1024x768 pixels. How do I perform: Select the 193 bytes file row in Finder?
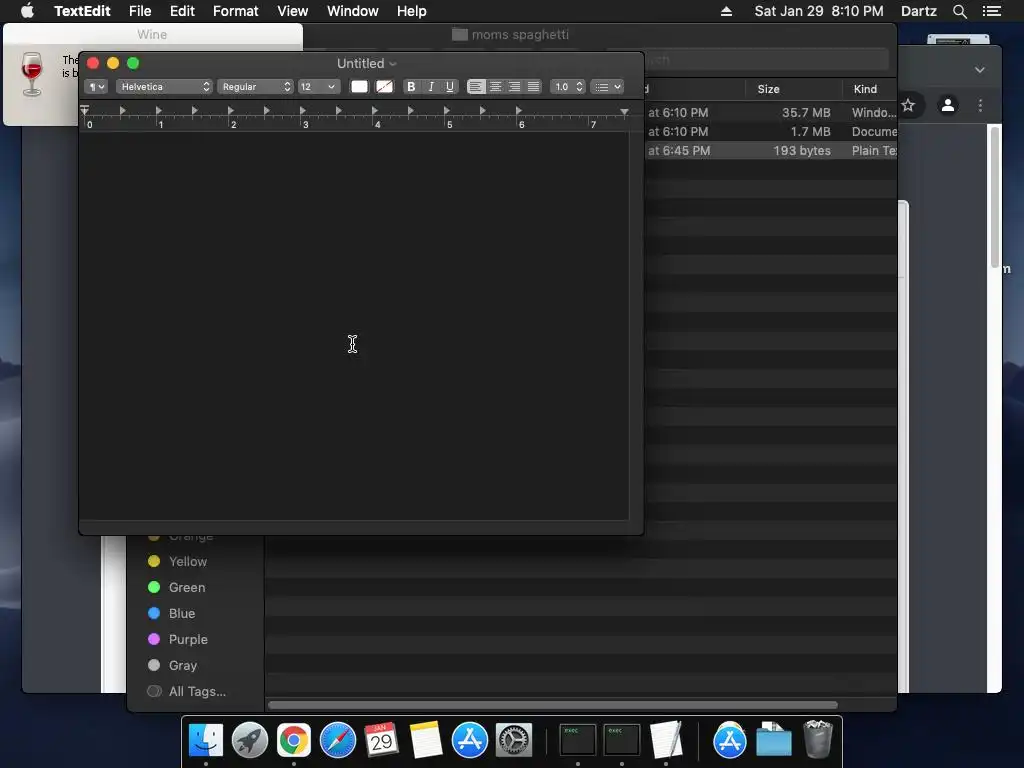771,150
